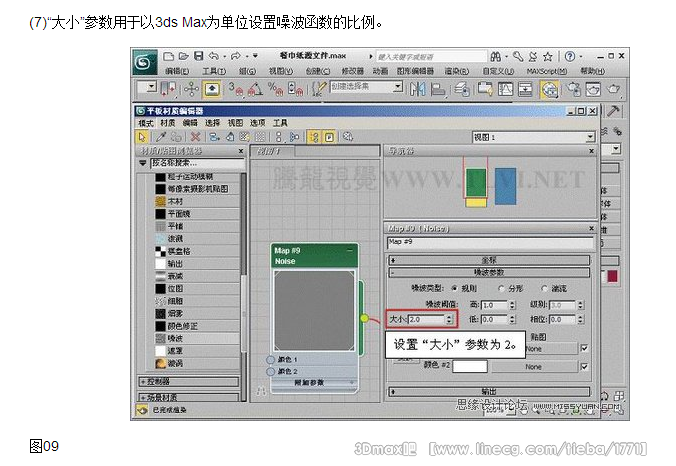Viewport: 676px width, 466px height.
Task: Close the 导航器 navigator panel
Action: click(592, 151)
